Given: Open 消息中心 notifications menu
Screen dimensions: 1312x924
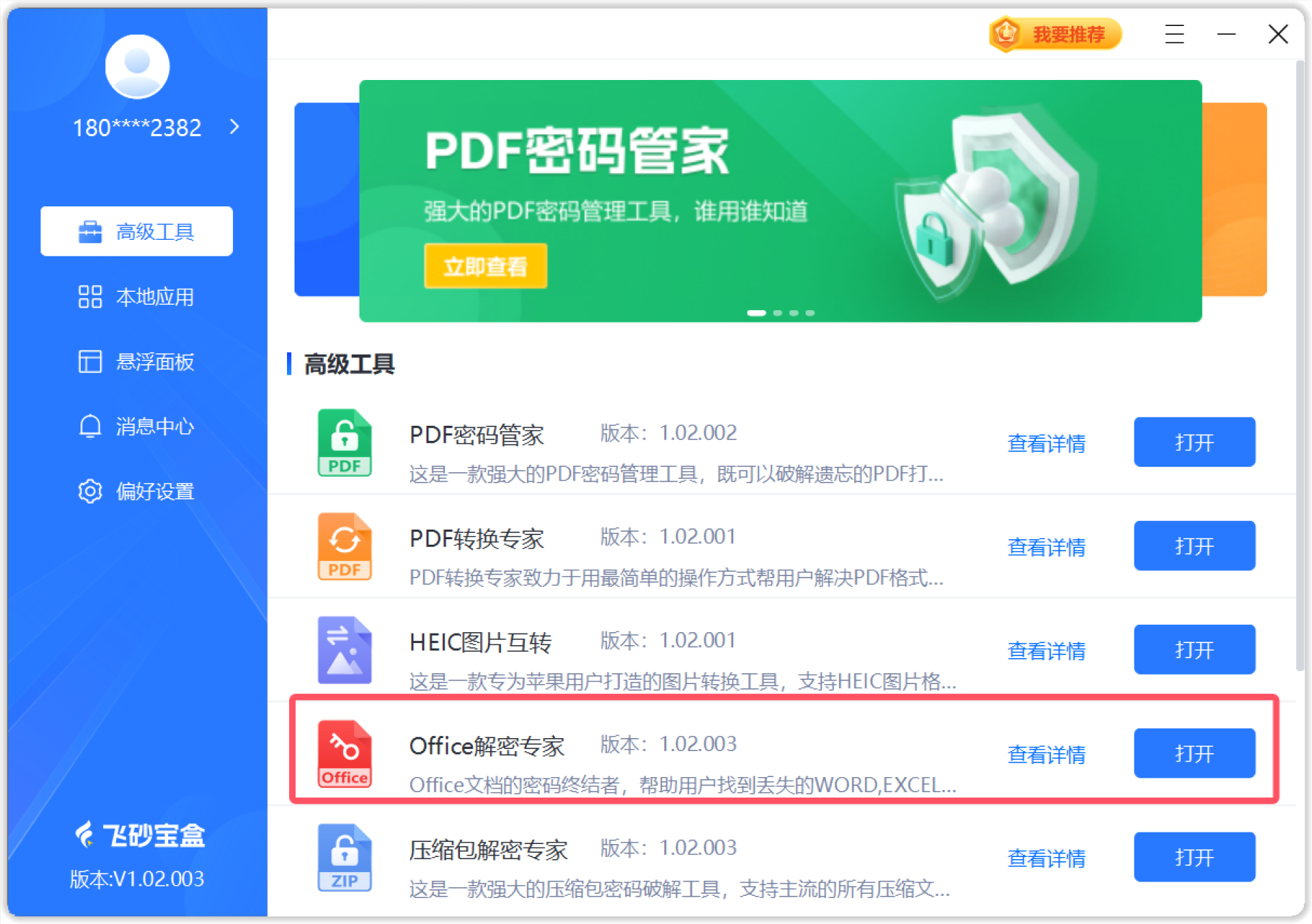Looking at the screenshot, I should (x=137, y=426).
